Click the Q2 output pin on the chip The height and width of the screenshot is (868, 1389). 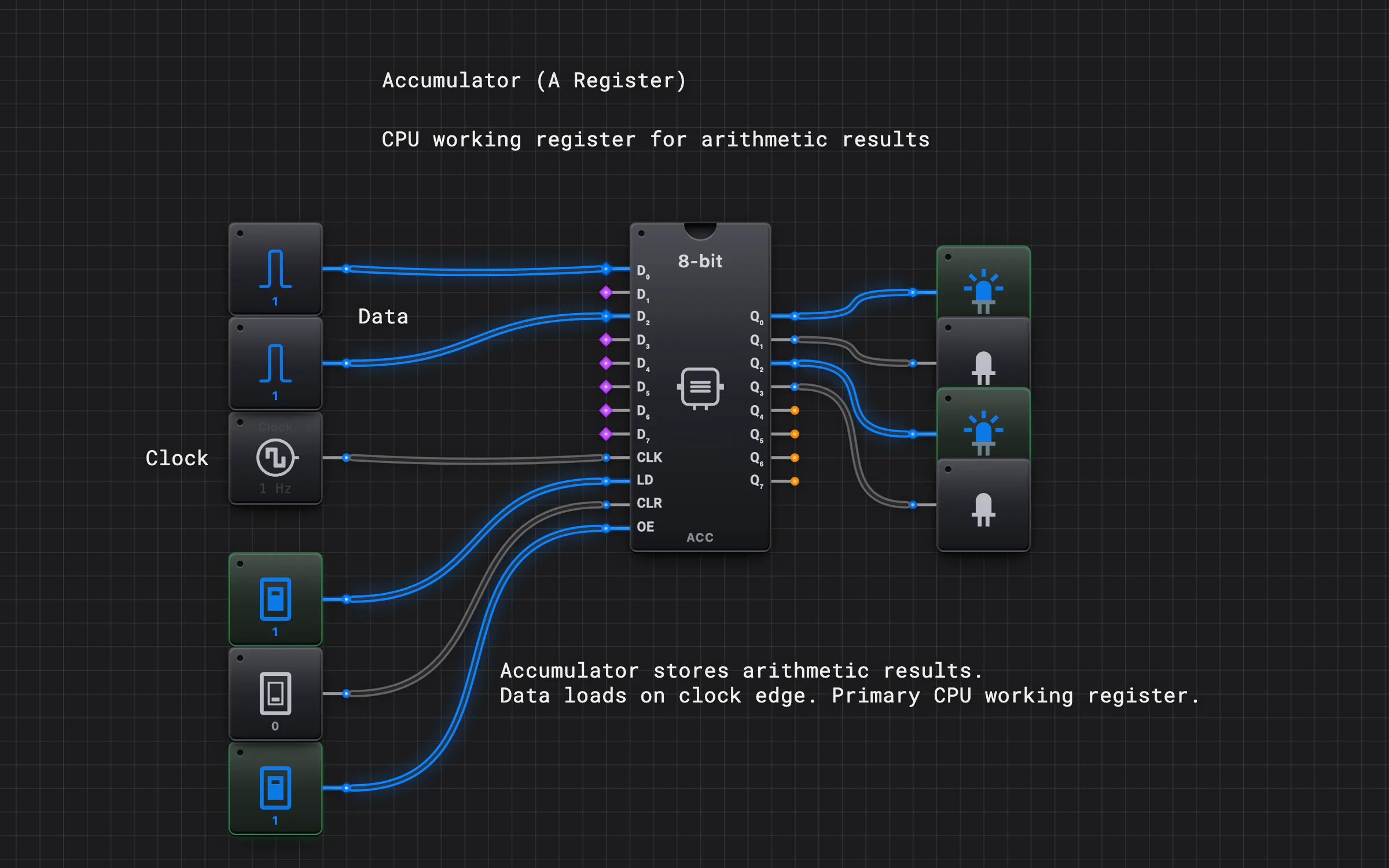[x=795, y=363]
